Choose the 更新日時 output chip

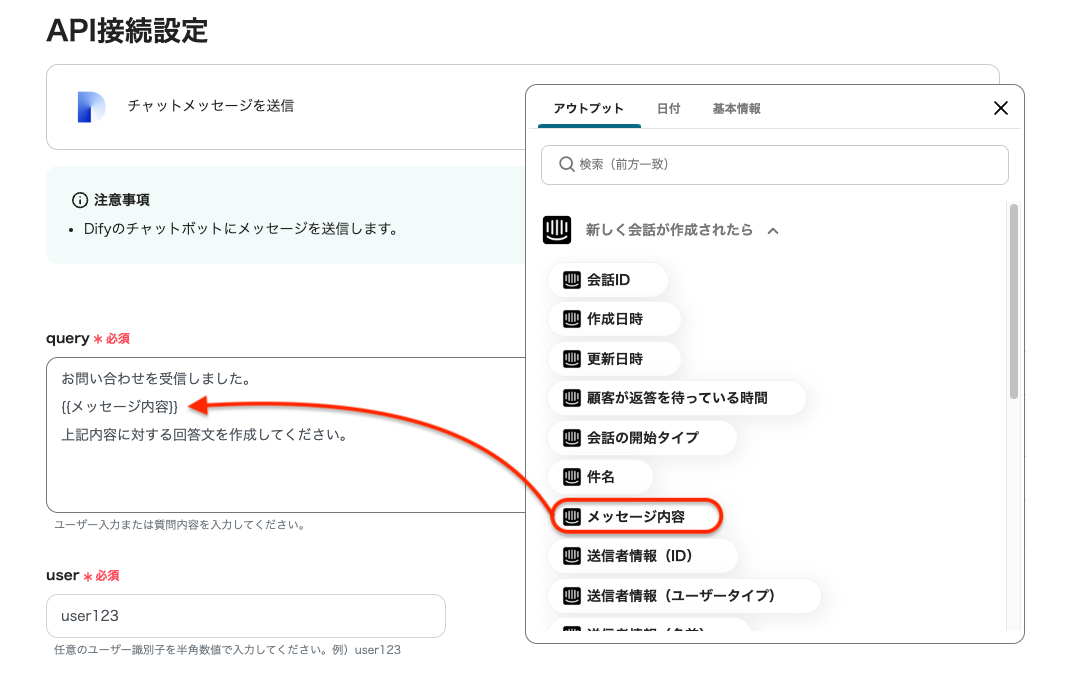point(613,358)
